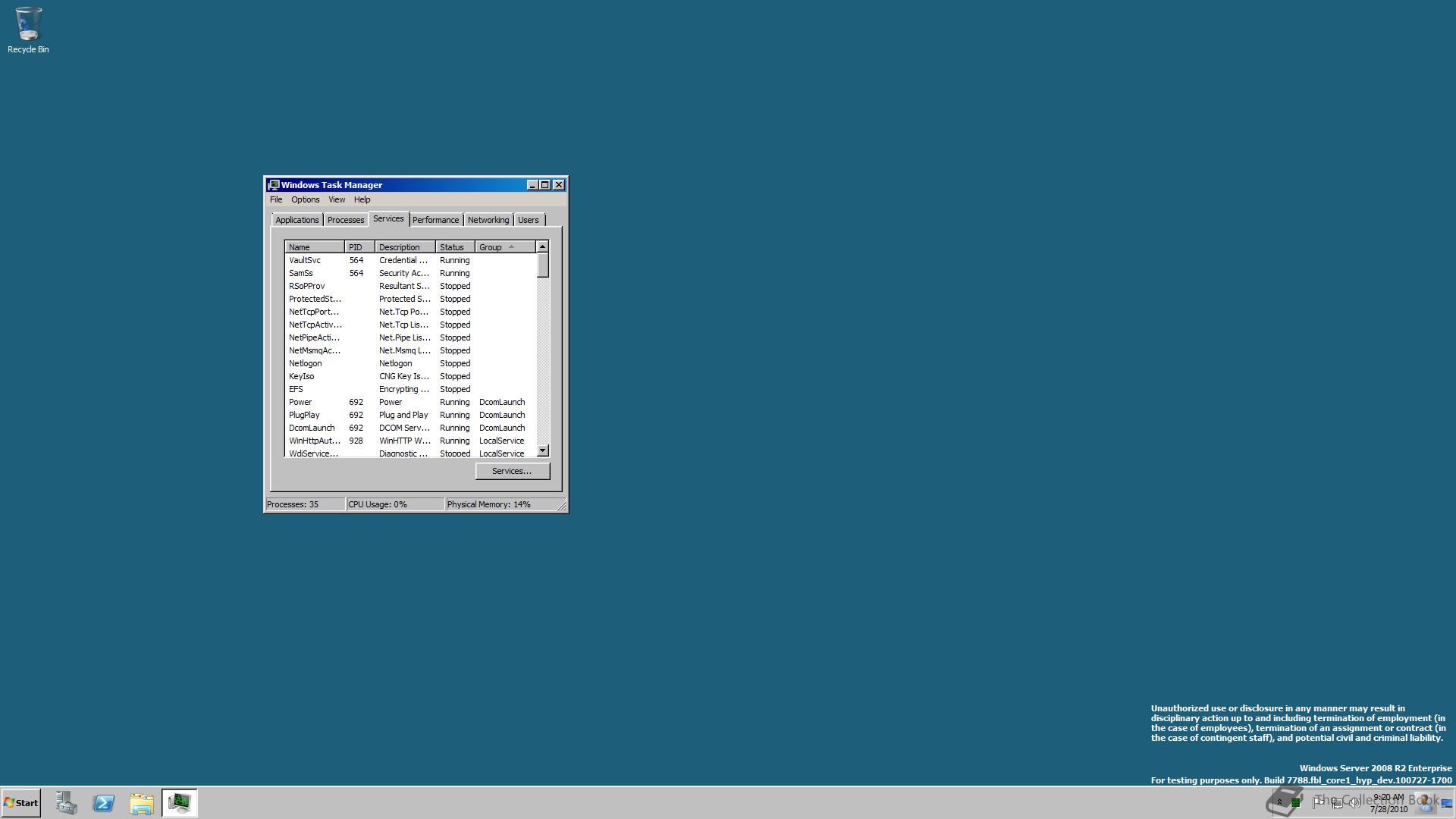Open the network tray icon

pos(1336,802)
